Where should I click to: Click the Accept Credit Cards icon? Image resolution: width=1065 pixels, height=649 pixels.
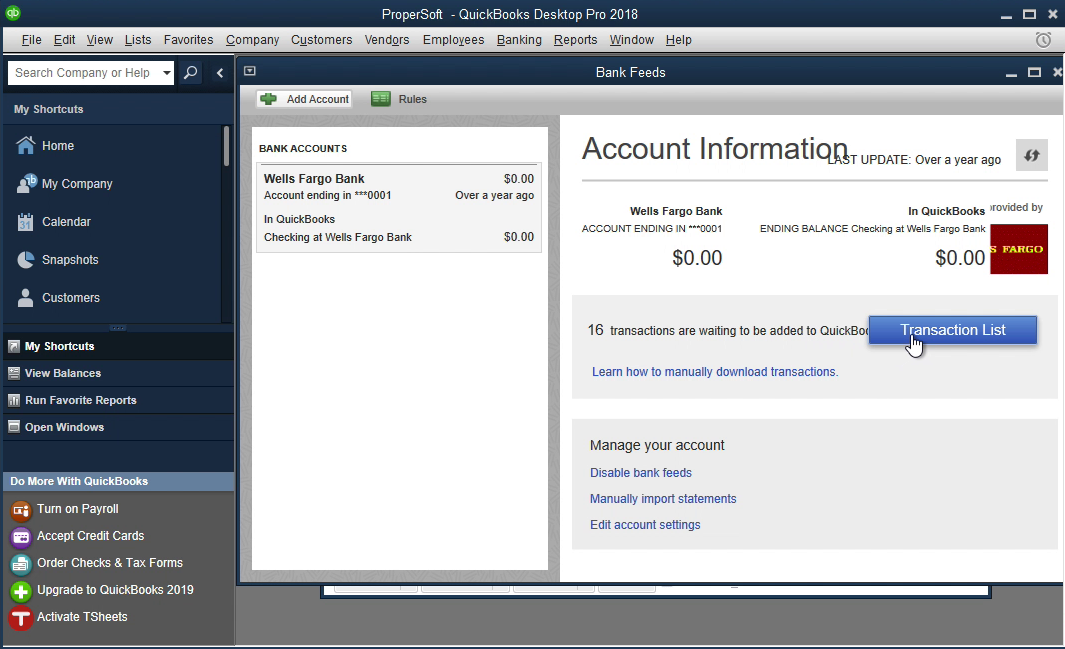coord(21,537)
